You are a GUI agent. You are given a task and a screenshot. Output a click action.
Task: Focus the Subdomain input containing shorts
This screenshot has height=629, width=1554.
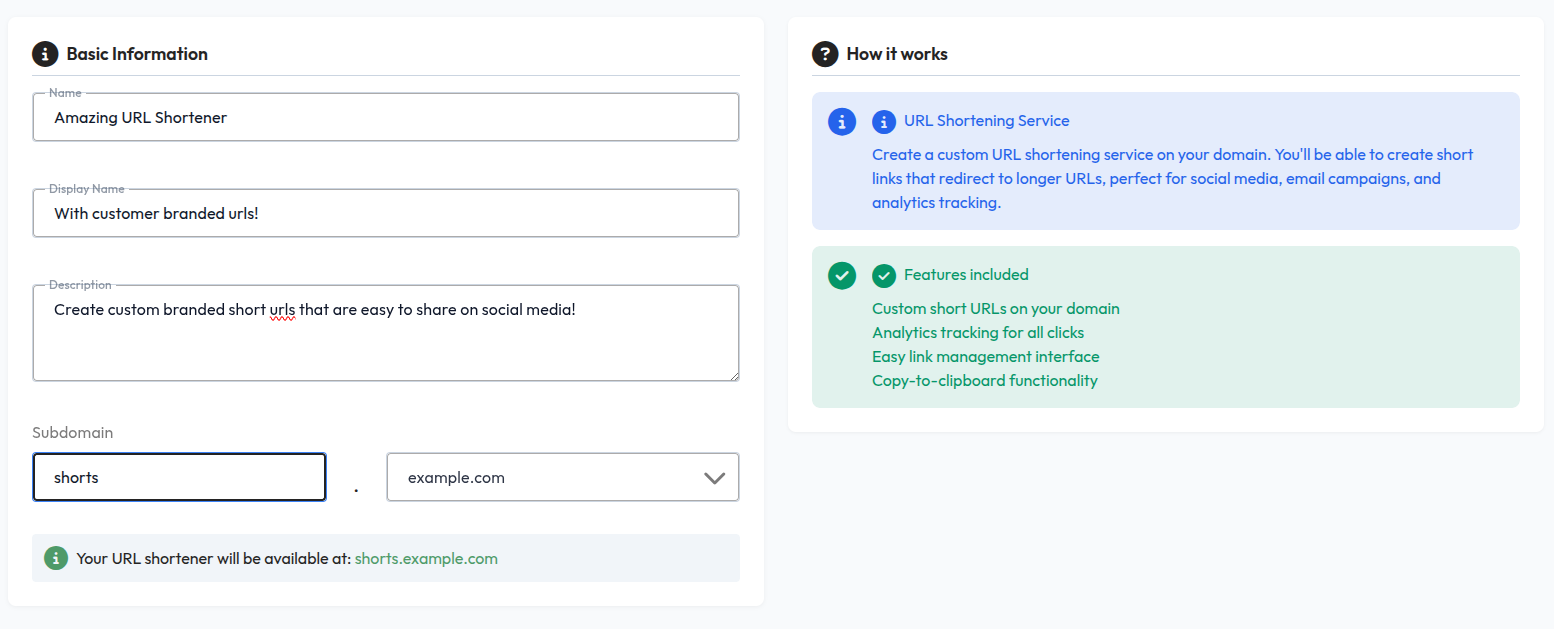pyautogui.click(x=179, y=477)
